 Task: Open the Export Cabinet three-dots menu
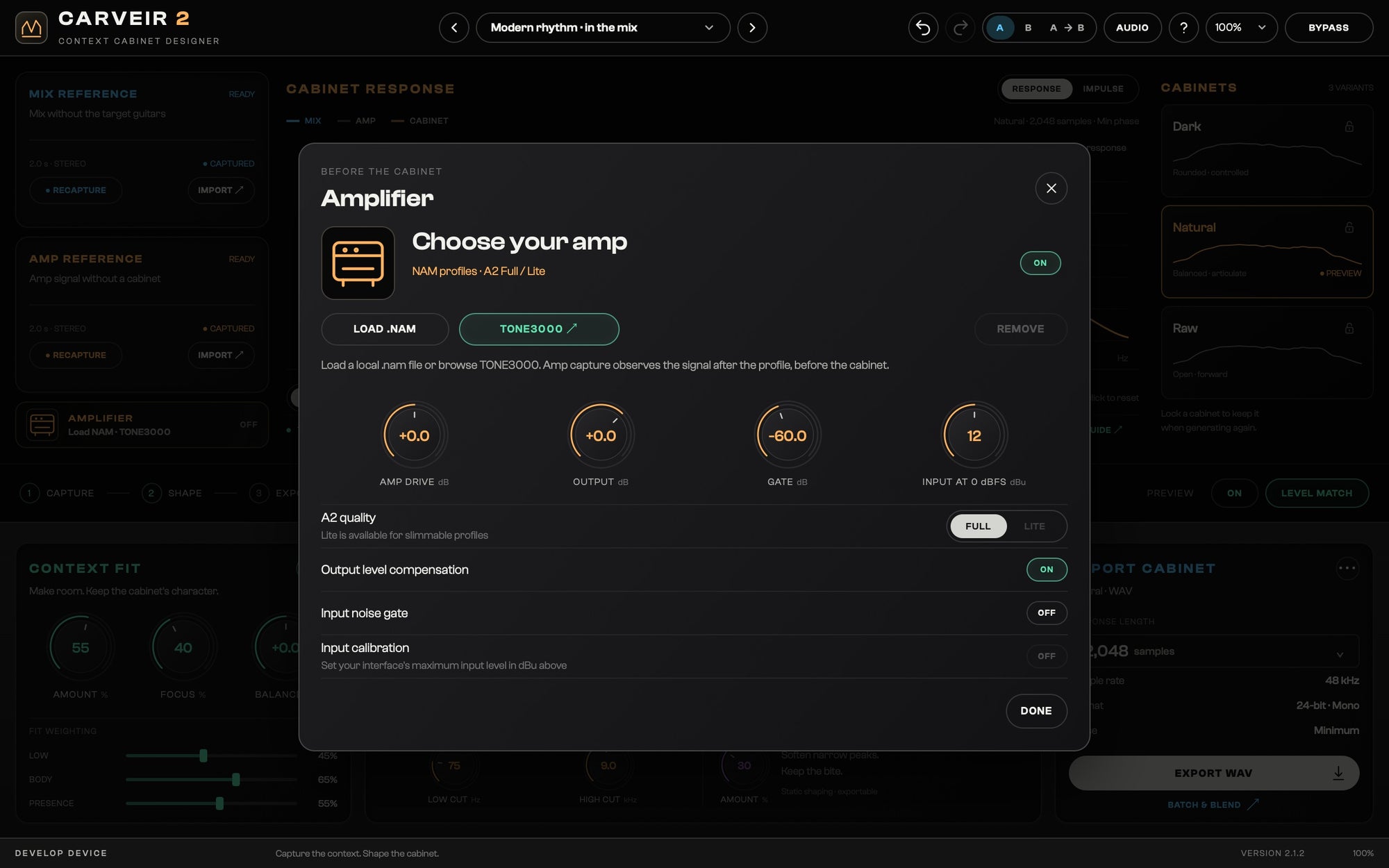coord(1347,568)
